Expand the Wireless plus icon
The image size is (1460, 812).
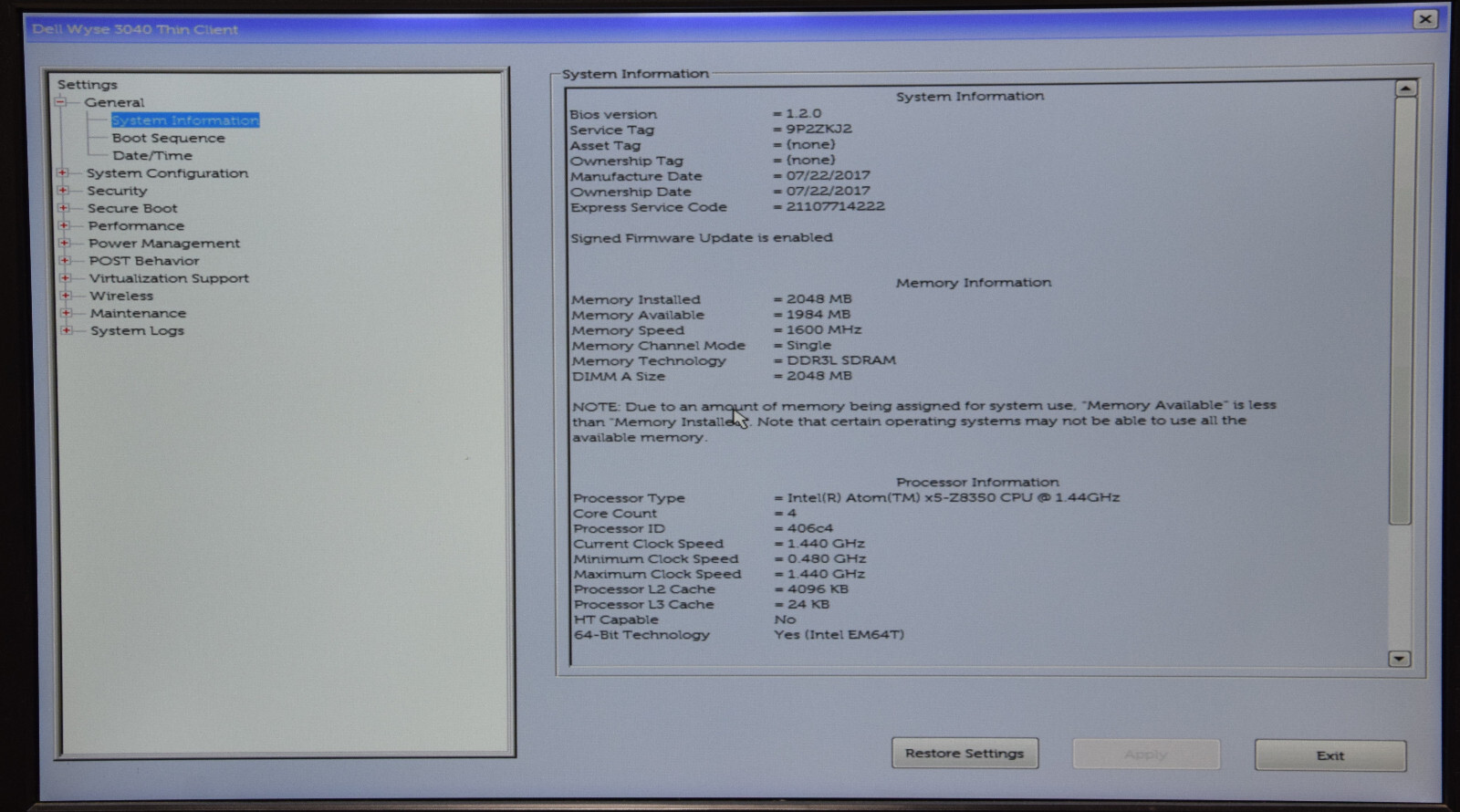pos(66,295)
